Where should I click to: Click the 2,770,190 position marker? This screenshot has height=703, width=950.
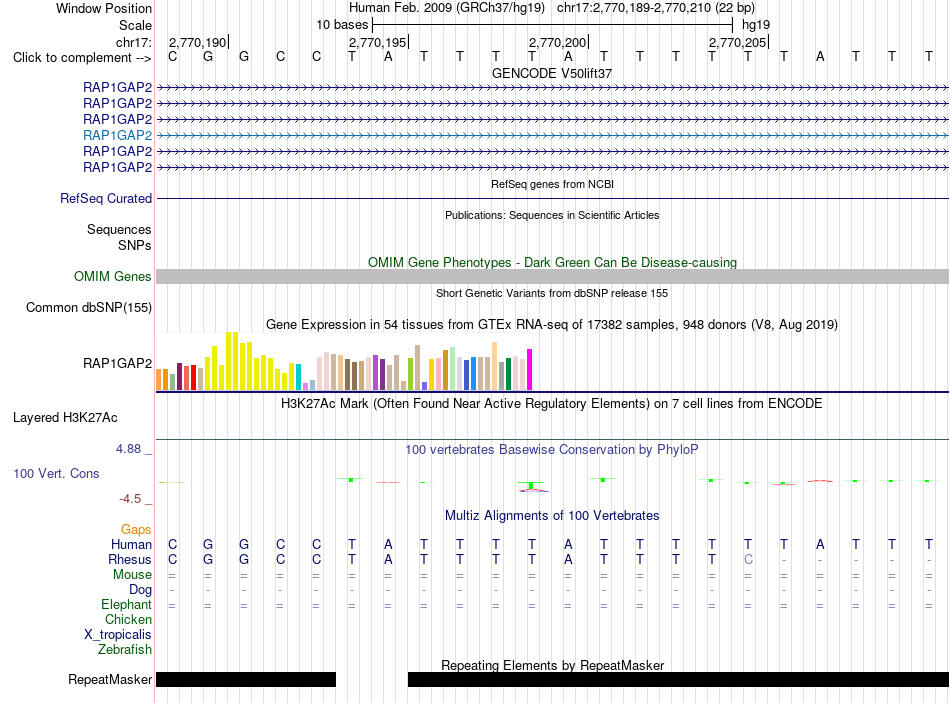(198, 42)
